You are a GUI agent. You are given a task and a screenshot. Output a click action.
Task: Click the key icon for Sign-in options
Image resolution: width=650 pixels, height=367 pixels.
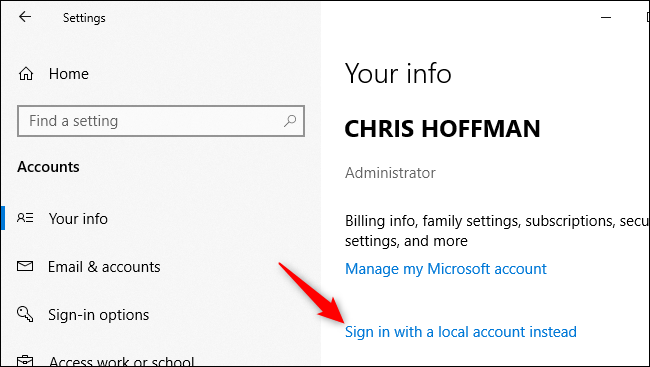25,314
